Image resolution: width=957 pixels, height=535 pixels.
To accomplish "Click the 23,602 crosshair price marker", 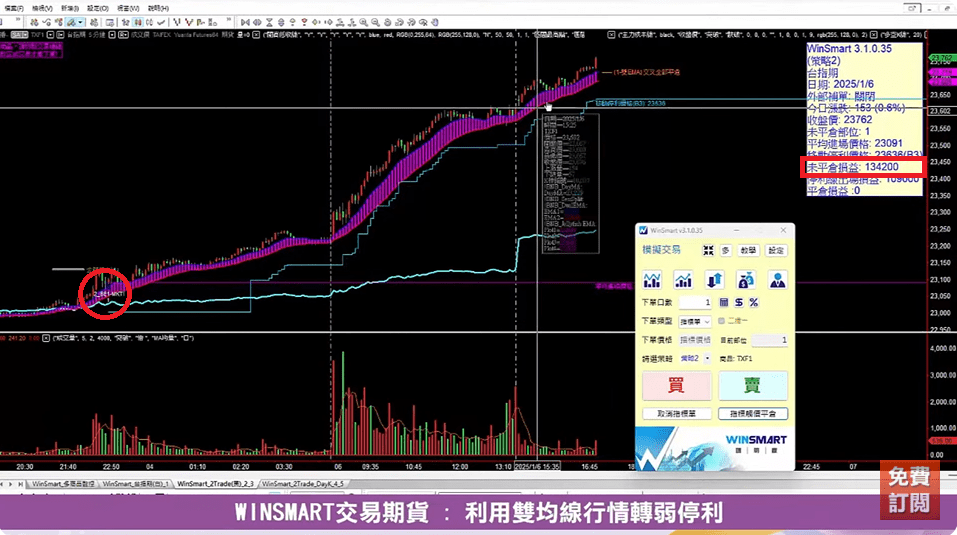I will tap(941, 111).
